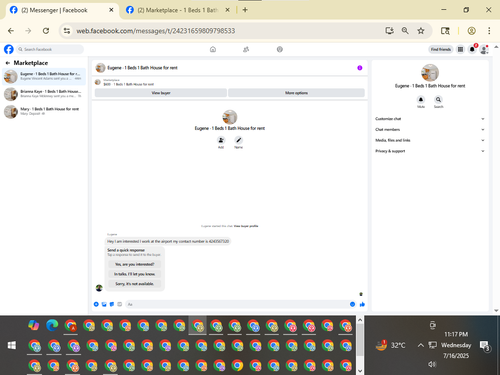Open the Marketplace listing summary row thumbnail

point(98,82)
